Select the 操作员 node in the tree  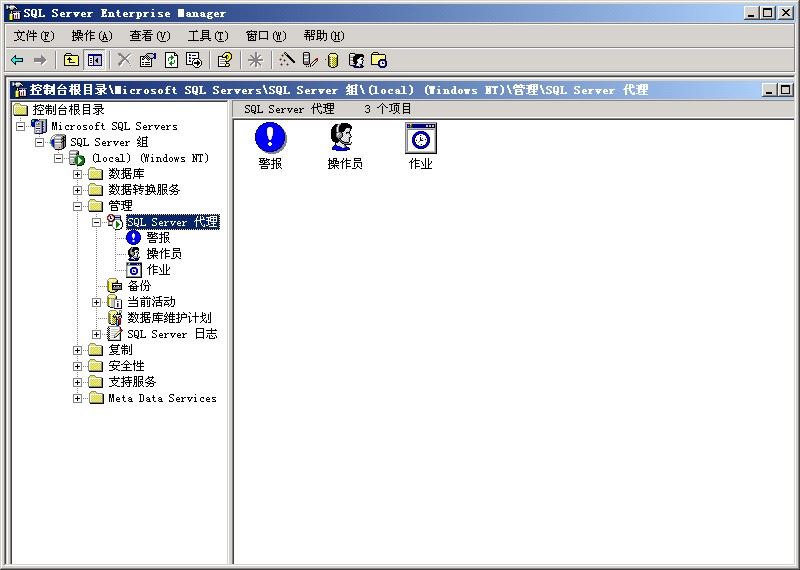(164, 254)
